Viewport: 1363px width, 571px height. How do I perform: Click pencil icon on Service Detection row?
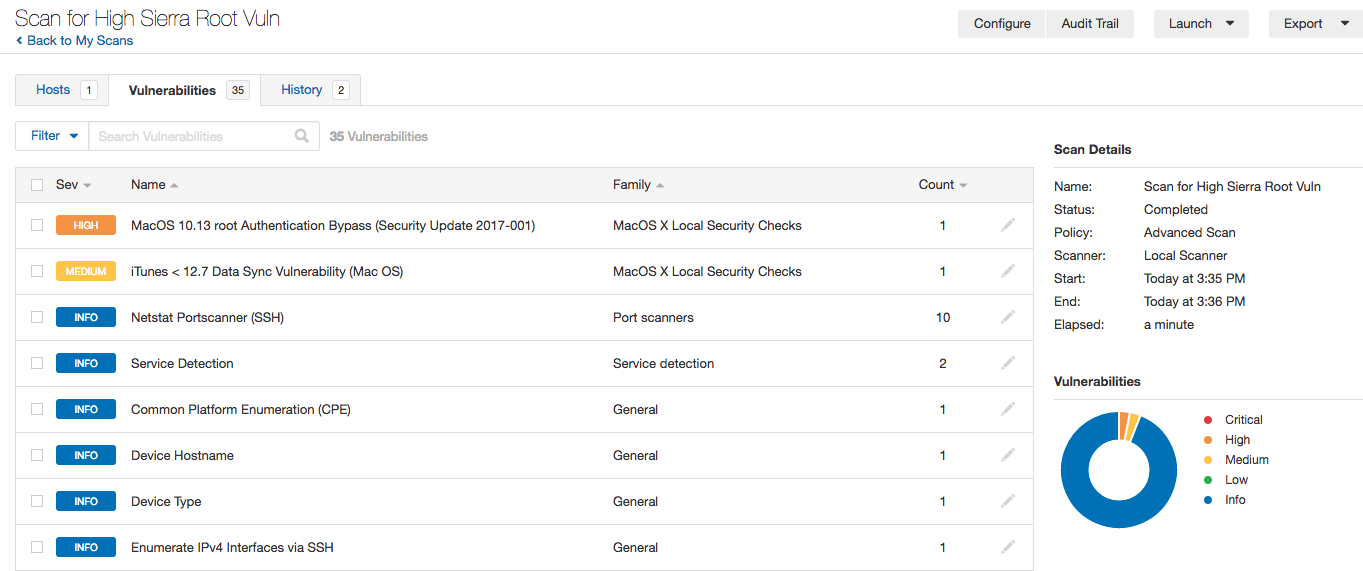pyautogui.click(x=1008, y=363)
